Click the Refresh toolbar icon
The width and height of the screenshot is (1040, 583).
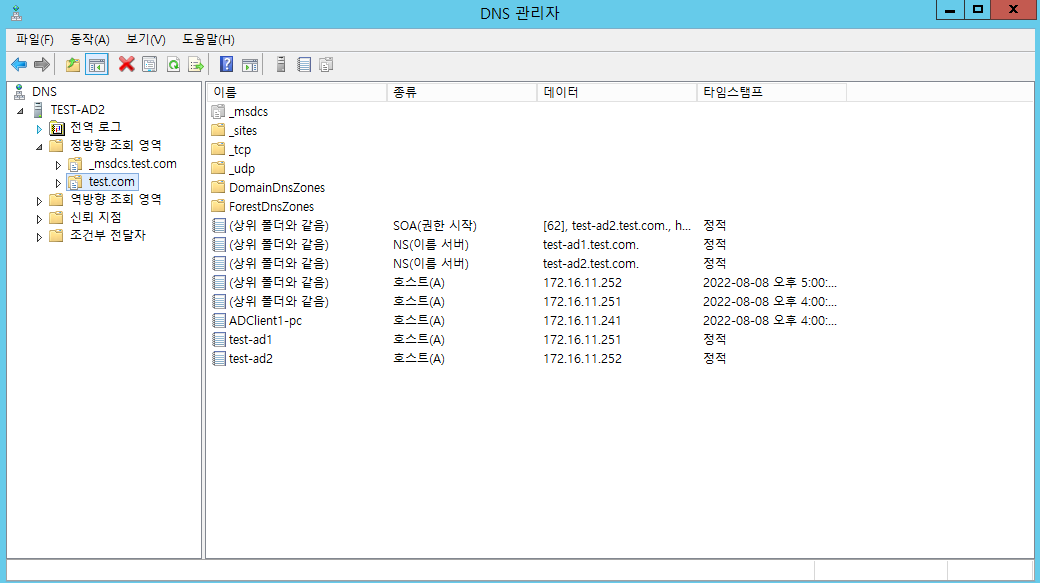(173, 64)
